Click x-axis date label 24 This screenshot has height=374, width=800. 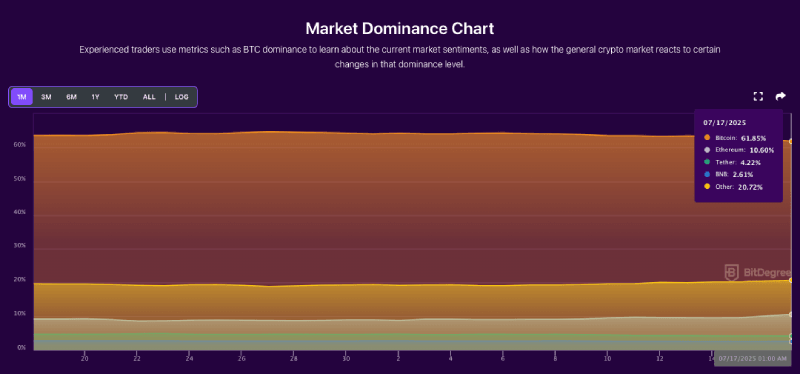tap(189, 358)
